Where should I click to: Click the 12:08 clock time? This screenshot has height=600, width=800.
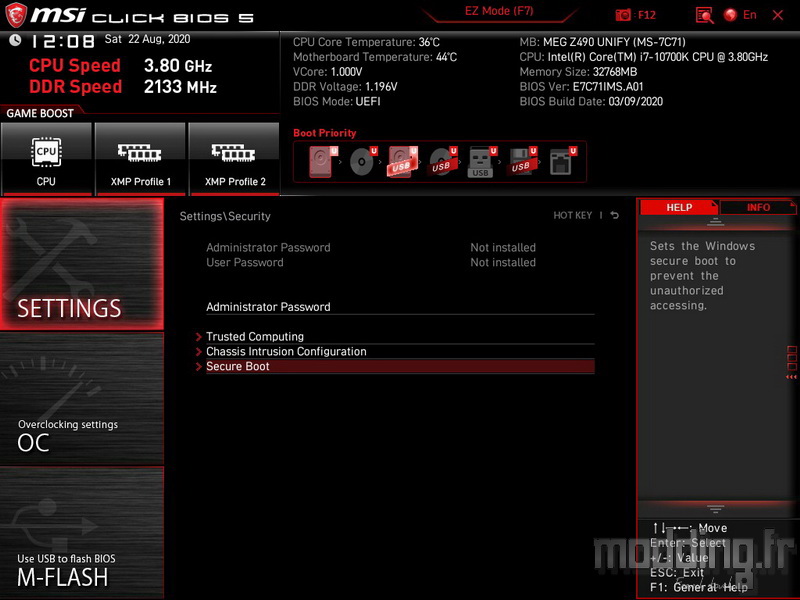62,41
